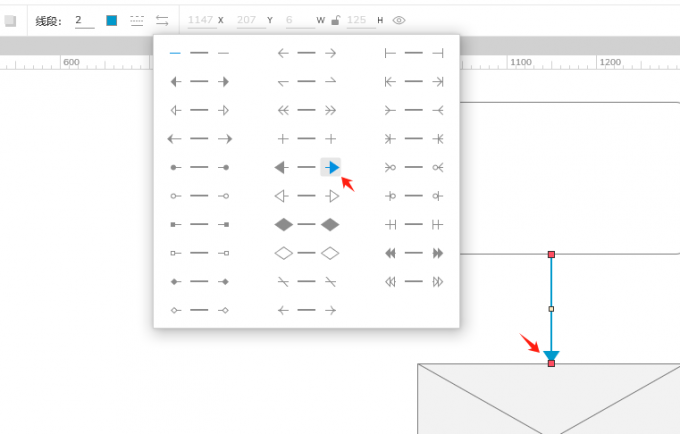Choose the double chevron right arrowhead

point(330,110)
